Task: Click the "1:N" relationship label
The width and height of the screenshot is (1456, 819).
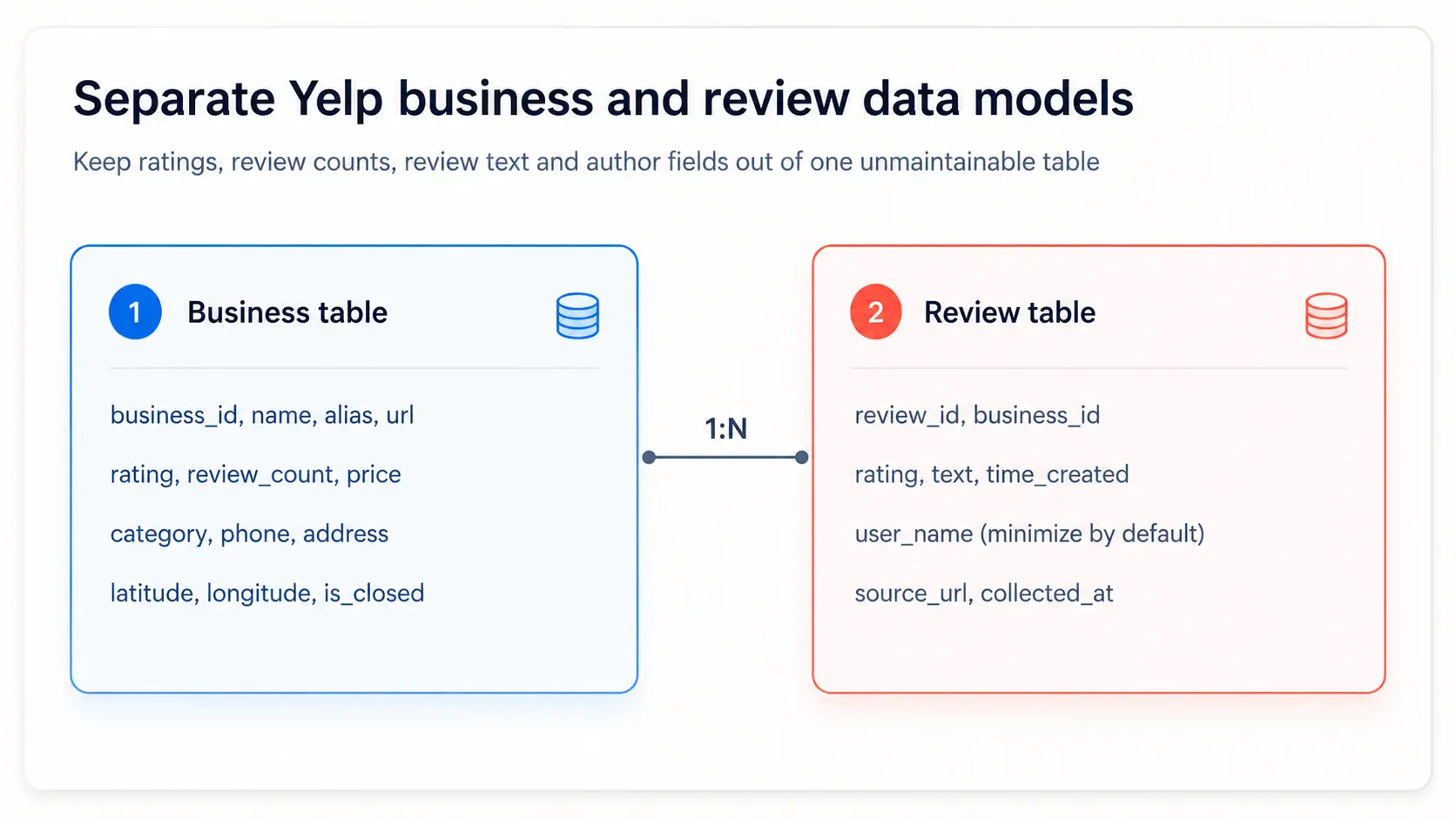Action: (725, 428)
